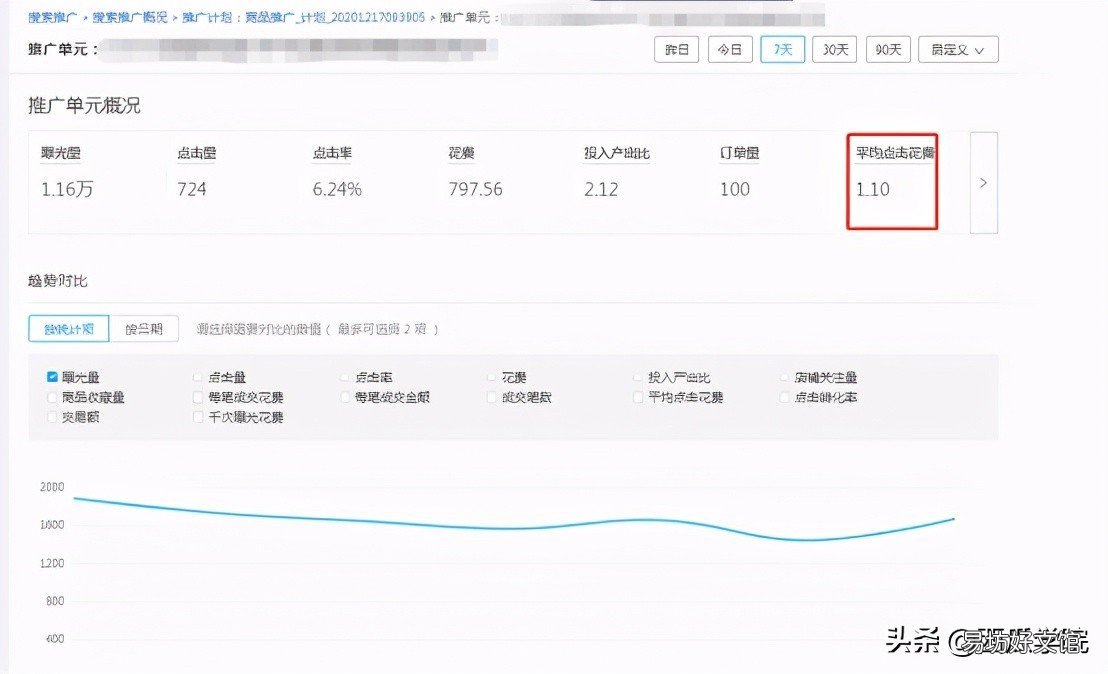
Task: Enable the 点击率 checkbox in trend options
Action: tap(344, 377)
